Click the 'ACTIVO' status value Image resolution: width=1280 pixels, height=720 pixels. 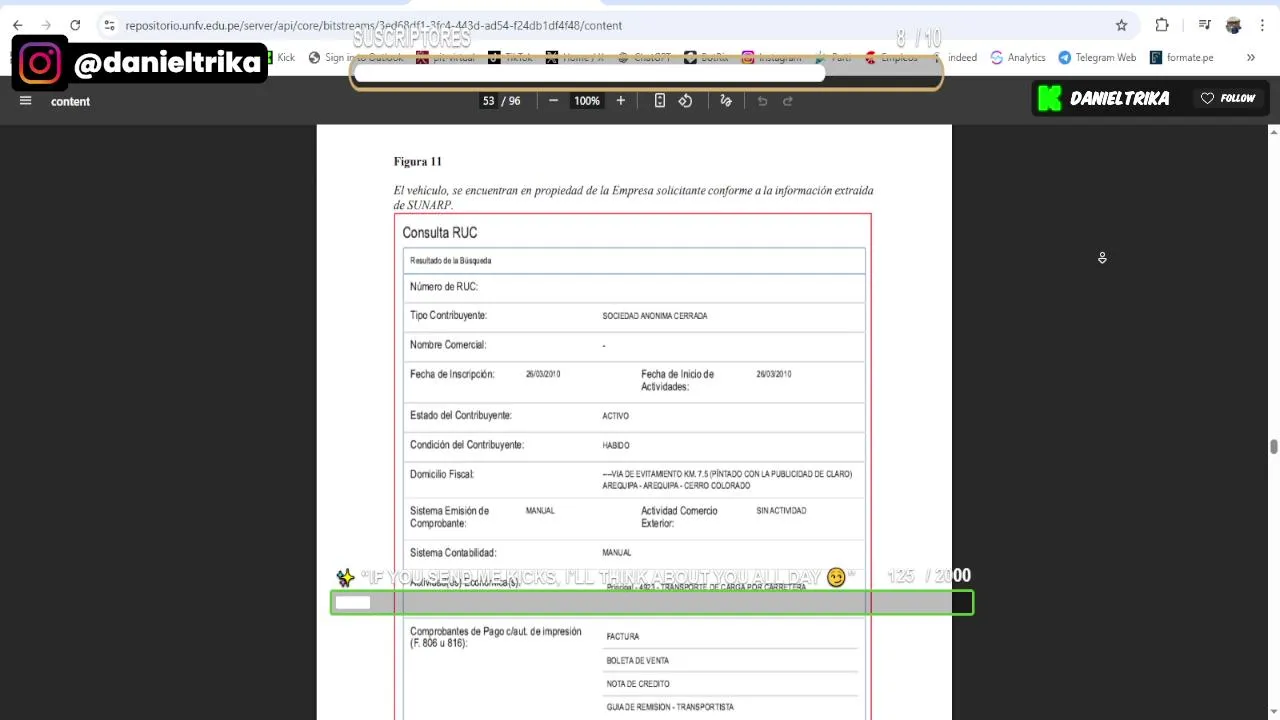click(x=616, y=416)
